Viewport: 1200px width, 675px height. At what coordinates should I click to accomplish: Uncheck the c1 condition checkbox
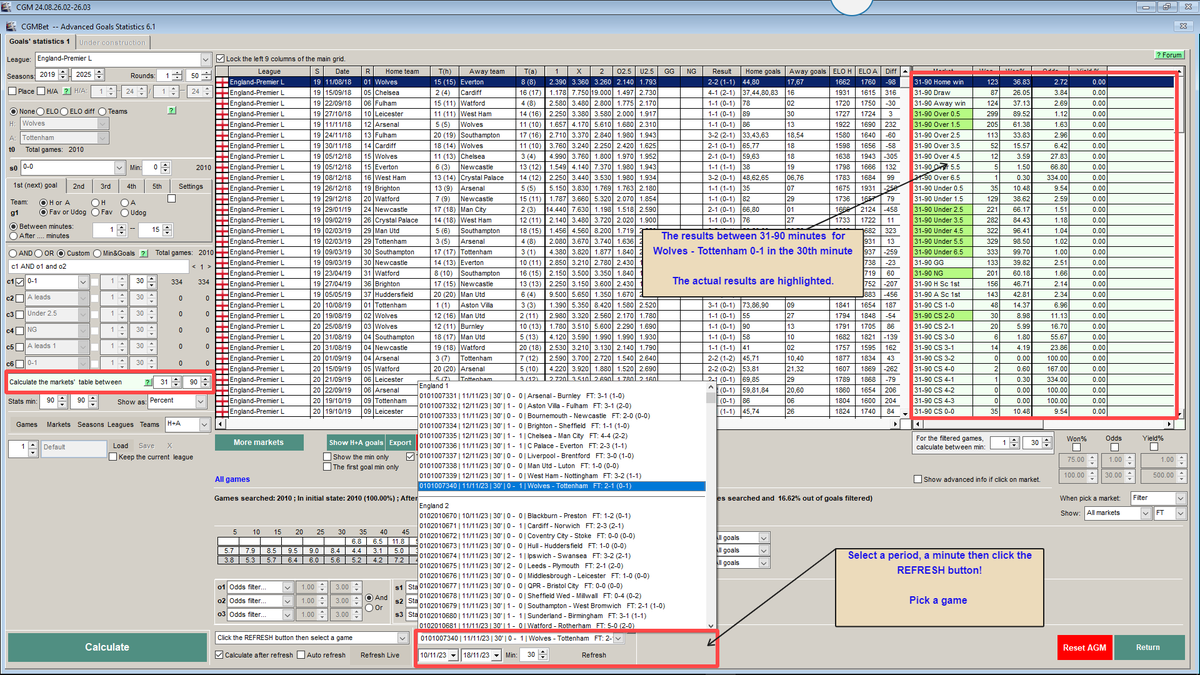[x=21, y=283]
